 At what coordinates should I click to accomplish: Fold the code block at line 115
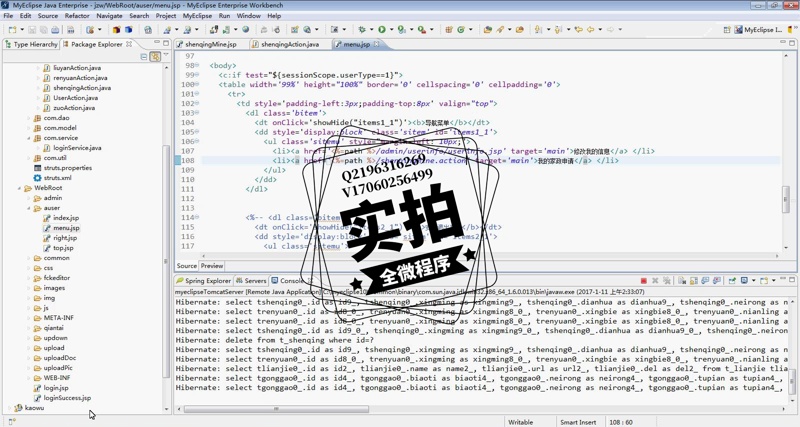tap(197, 227)
